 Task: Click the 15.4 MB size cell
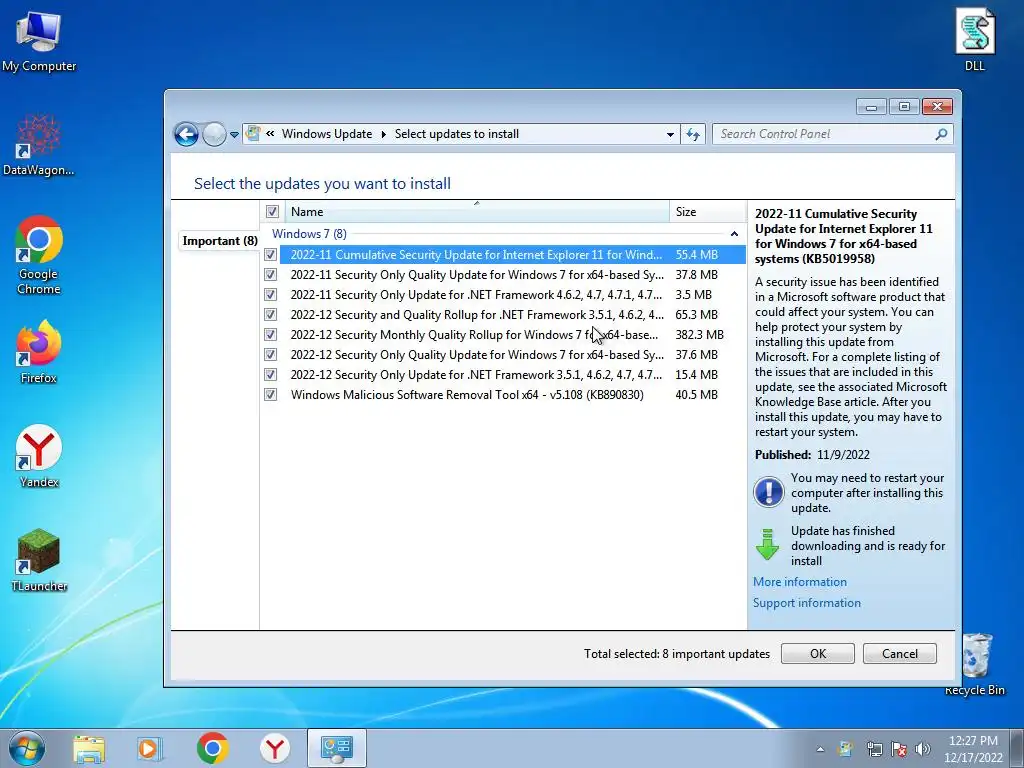pyautogui.click(x=696, y=375)
